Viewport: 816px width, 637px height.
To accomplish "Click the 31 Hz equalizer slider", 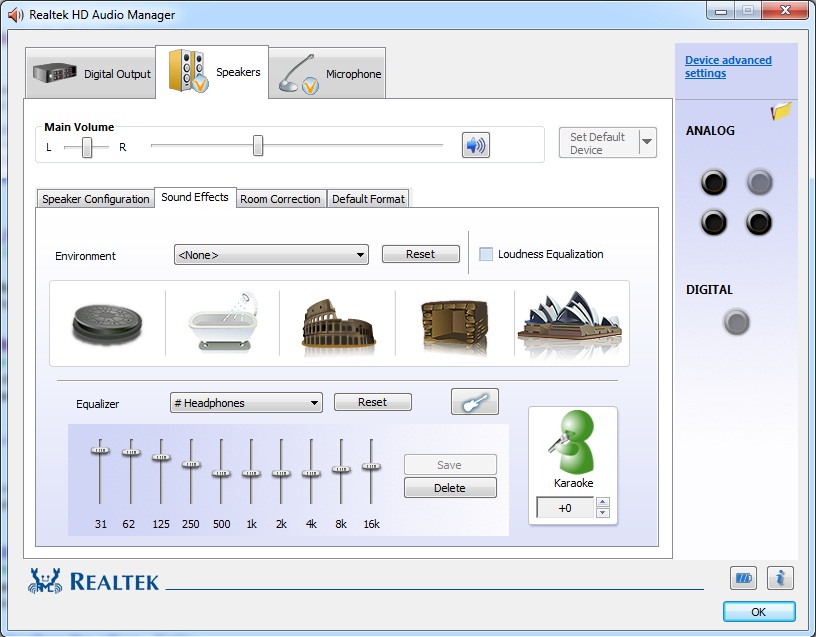I will pos(100,451).
